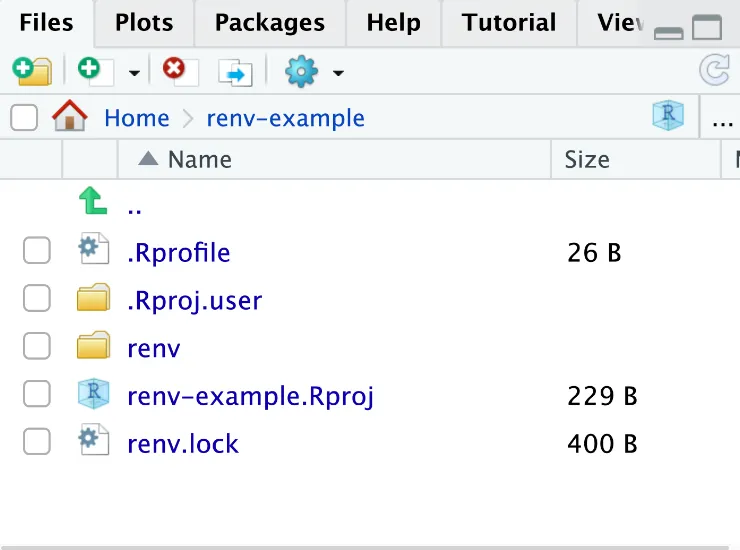Click the Home house icon

(70, 117)
